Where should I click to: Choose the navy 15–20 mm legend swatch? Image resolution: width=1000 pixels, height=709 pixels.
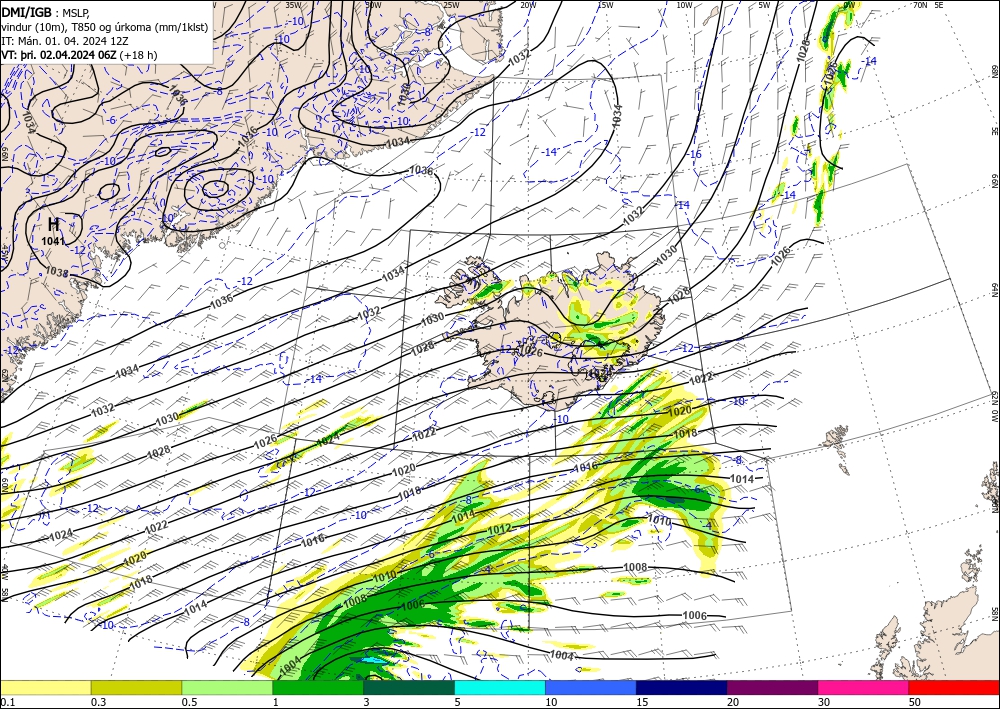pos(682,687)
